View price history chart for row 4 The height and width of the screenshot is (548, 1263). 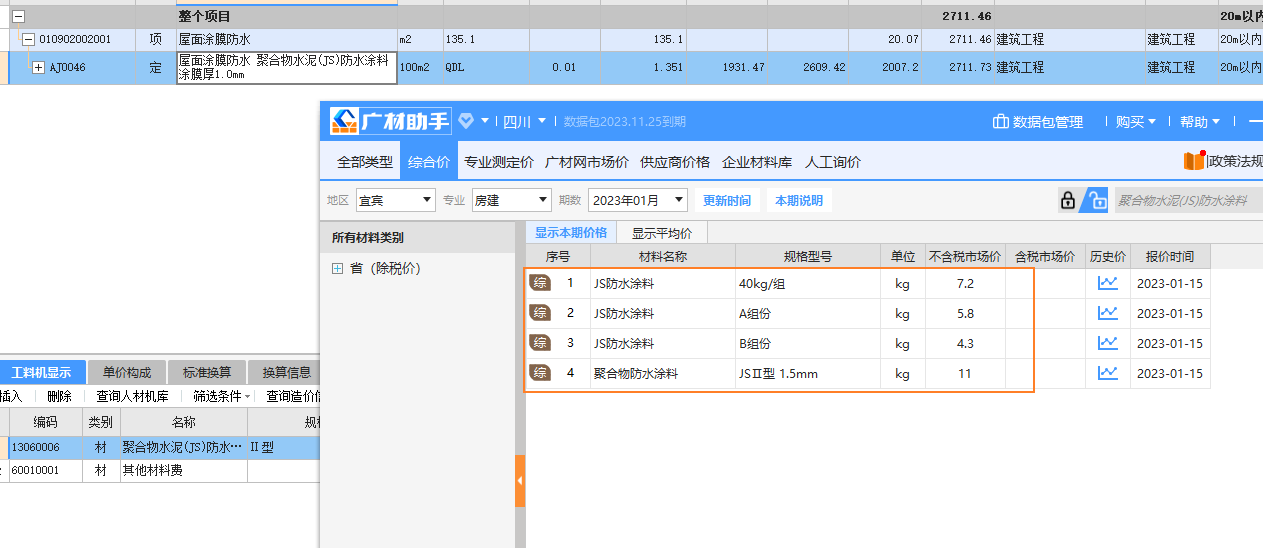tap(1108, 373)
